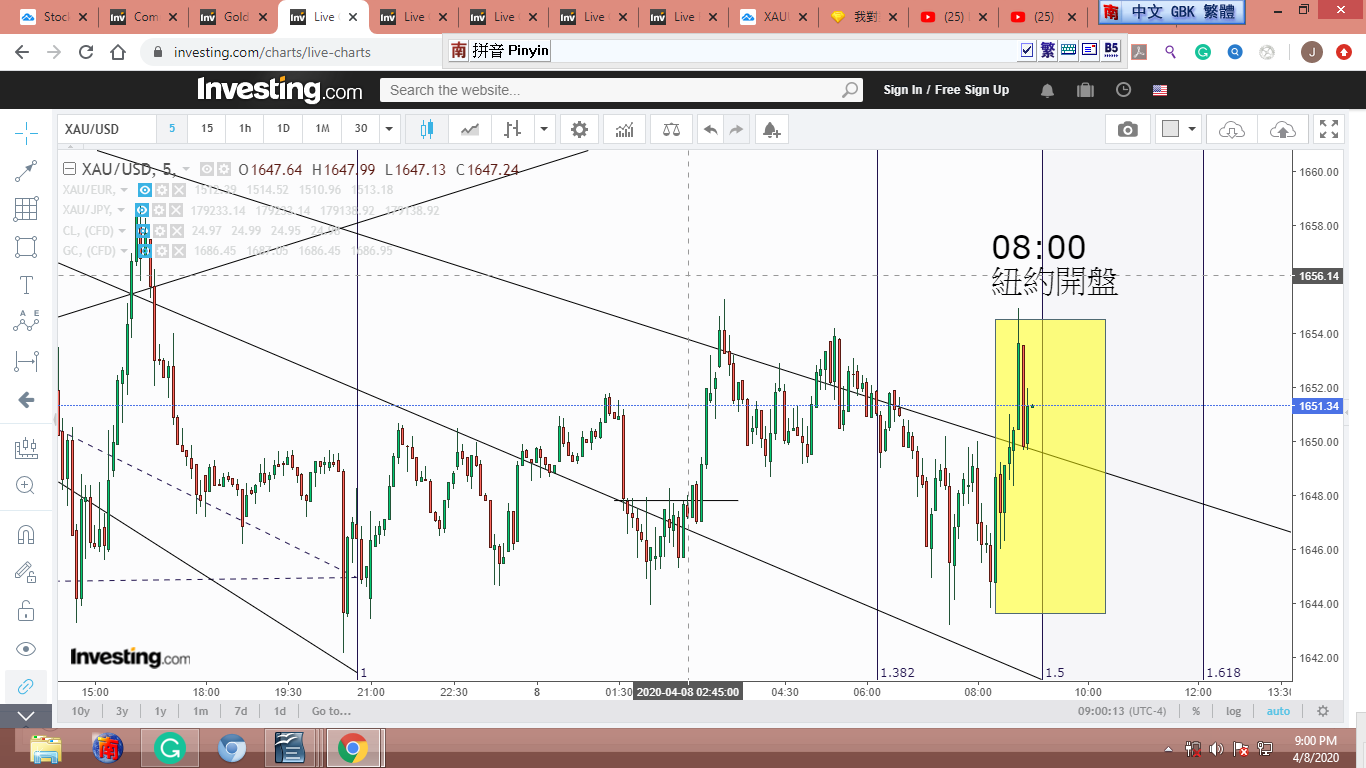Toggle hide all drawings eye icon
This screenshot has height=768, width=1366.
(x=27, y=648)
